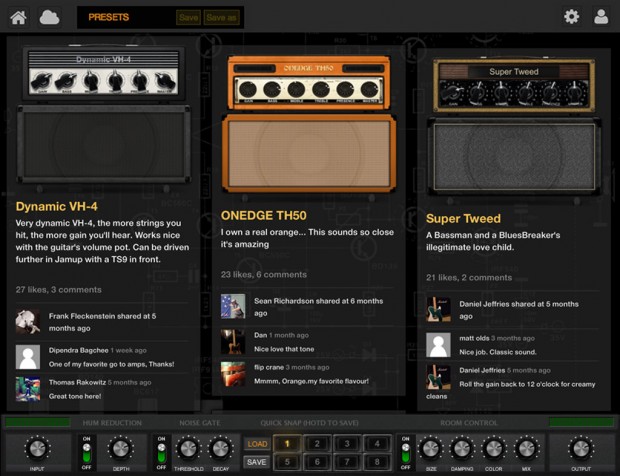Select the ONEDGE TH50 amp thumbnail

pos(309,126)
